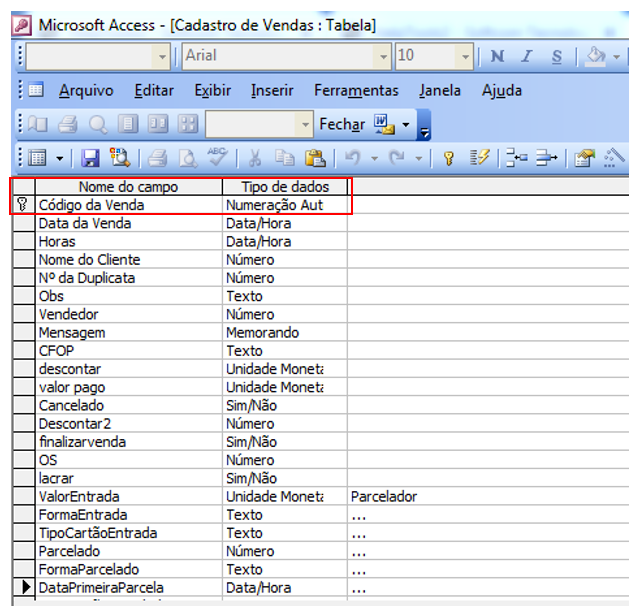Image resolution: width=639 pixels, height=606 pixels.
Task: Click the Save (floppy disk) toolbar icon
Action: pos(90,158)
